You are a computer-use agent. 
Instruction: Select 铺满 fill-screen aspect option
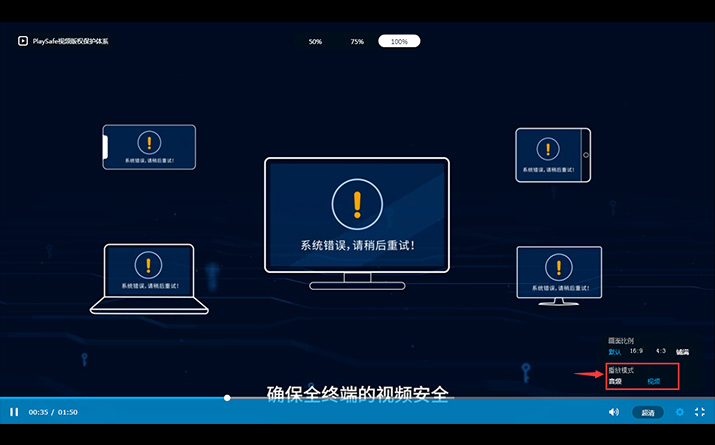tap(682, 352)
